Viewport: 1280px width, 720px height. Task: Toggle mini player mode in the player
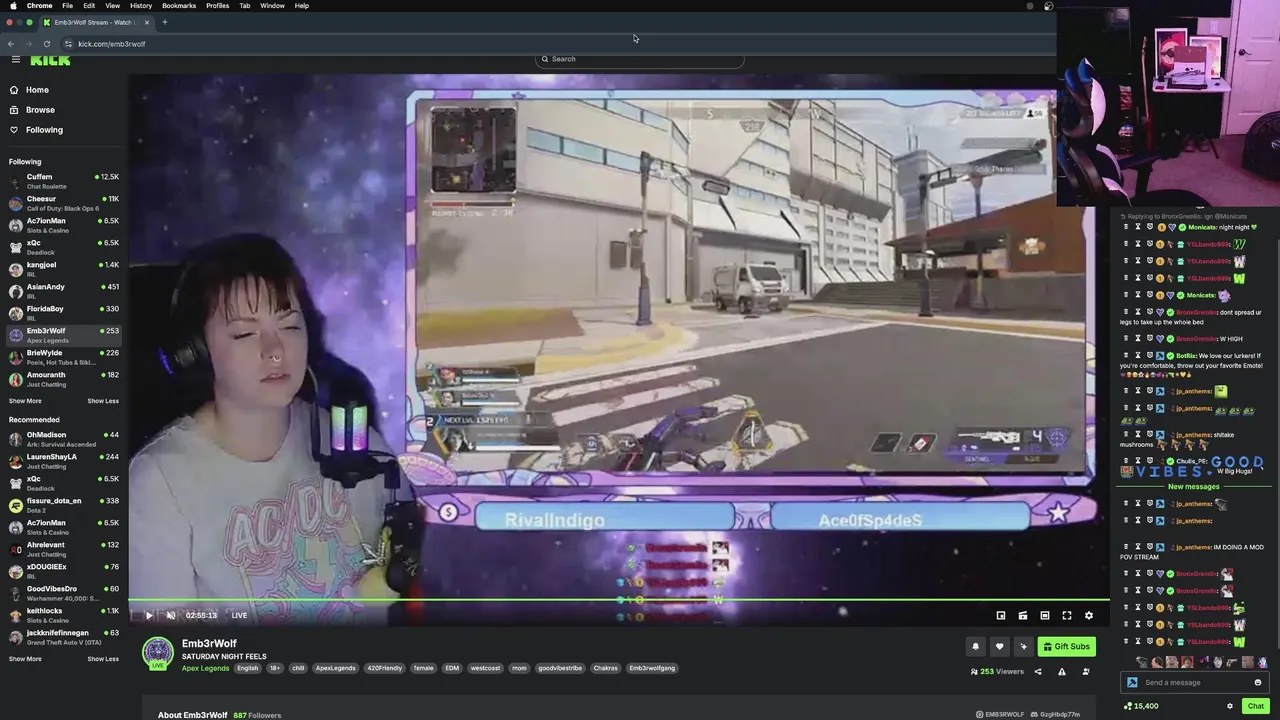[1023, 615]
